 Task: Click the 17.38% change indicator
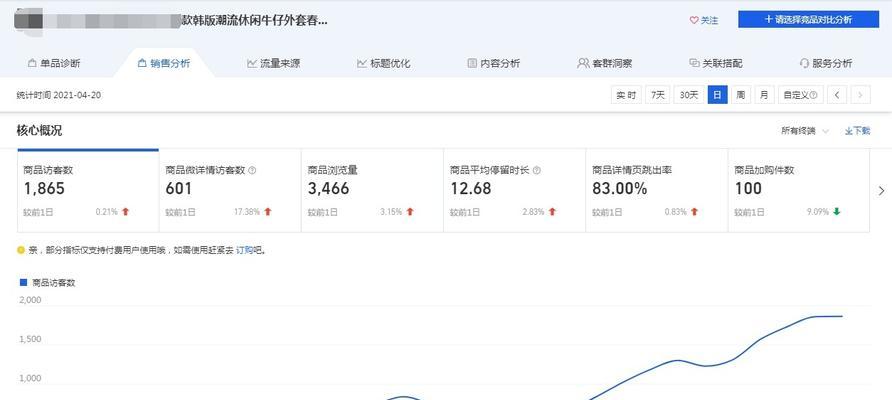(247, 212)
